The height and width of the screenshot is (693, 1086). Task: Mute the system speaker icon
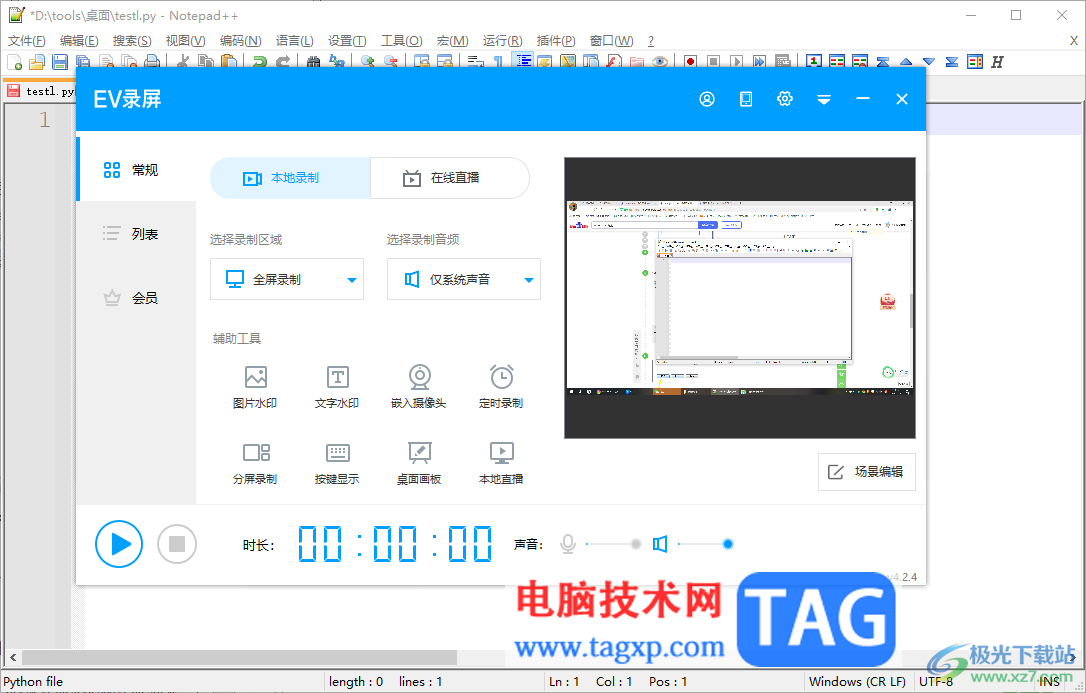(660, 544)
